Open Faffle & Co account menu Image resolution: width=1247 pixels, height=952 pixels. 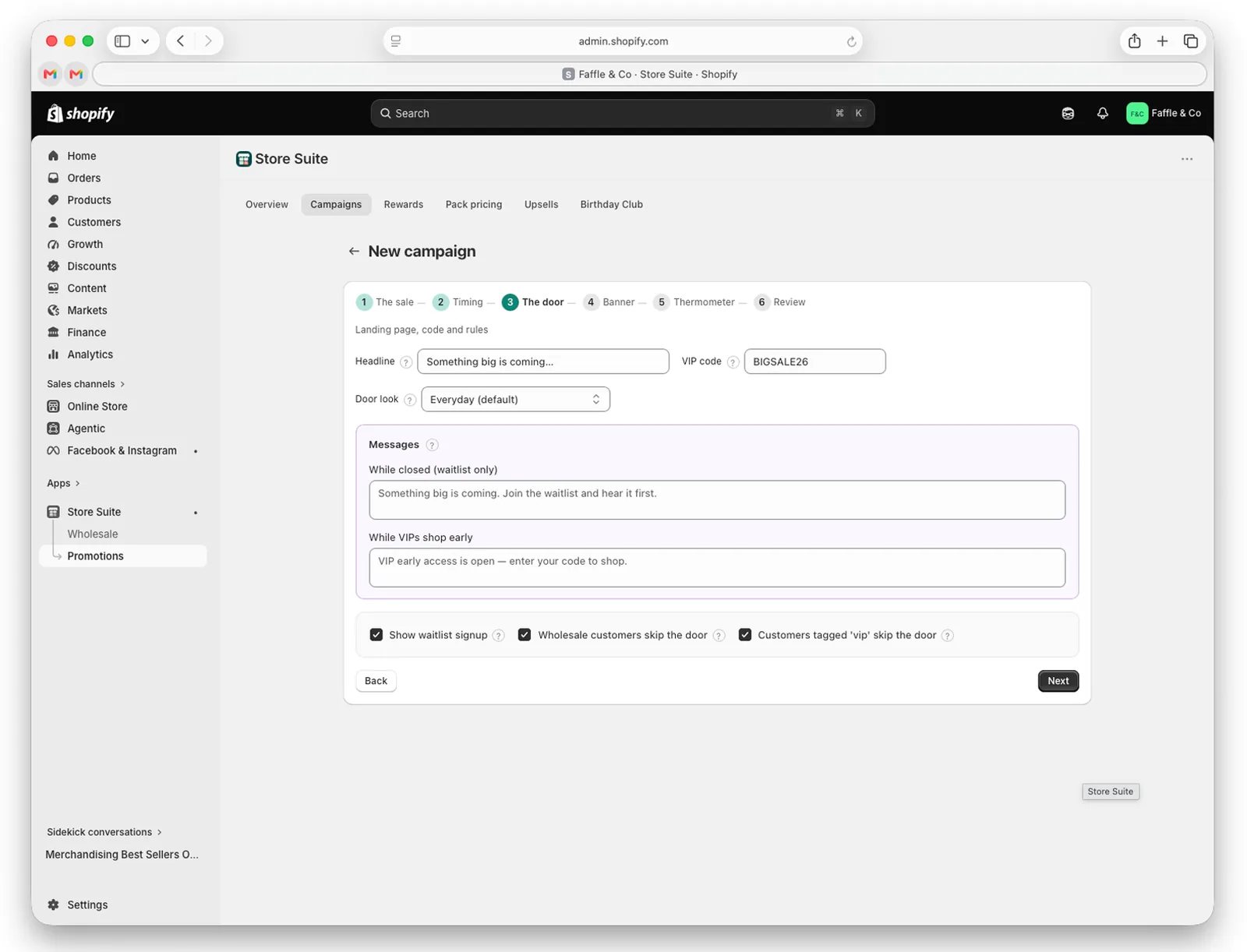pyautogui.click(x=1164, y=114)
